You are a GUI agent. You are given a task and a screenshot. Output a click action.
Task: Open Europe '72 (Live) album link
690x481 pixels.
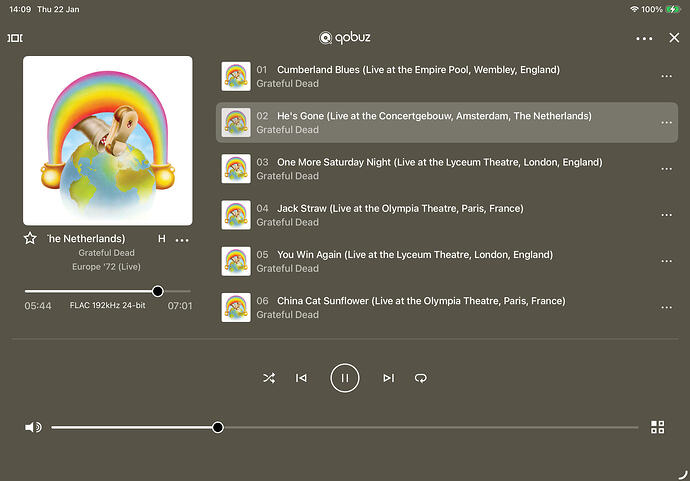106,267
